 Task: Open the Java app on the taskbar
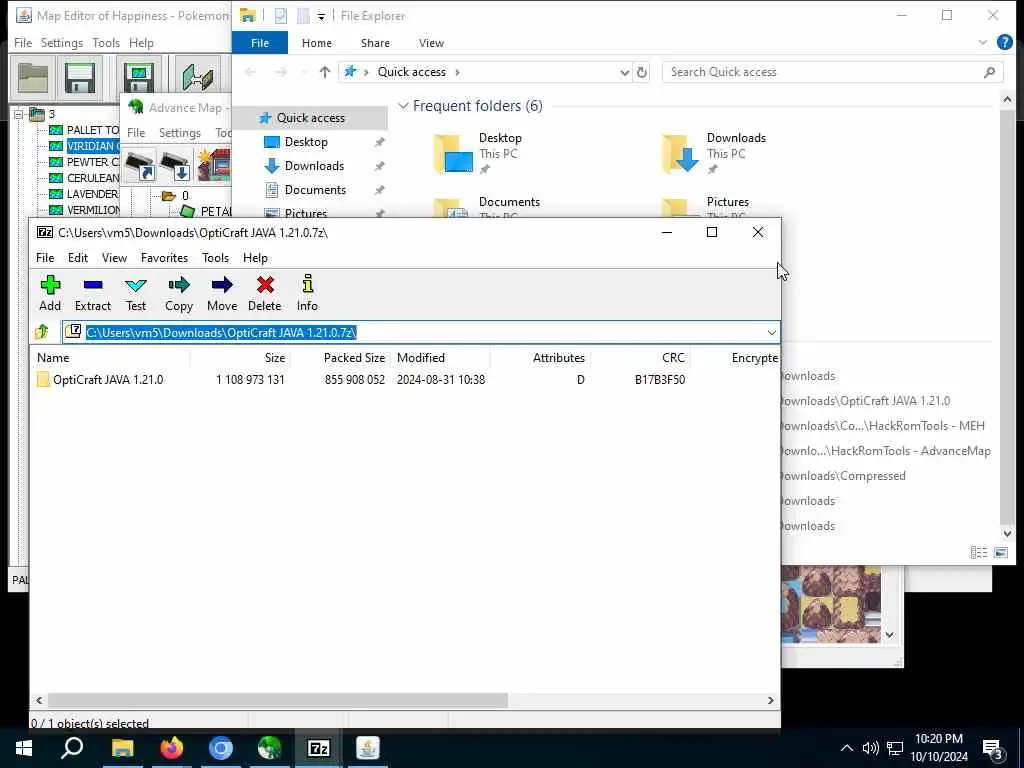368,748
